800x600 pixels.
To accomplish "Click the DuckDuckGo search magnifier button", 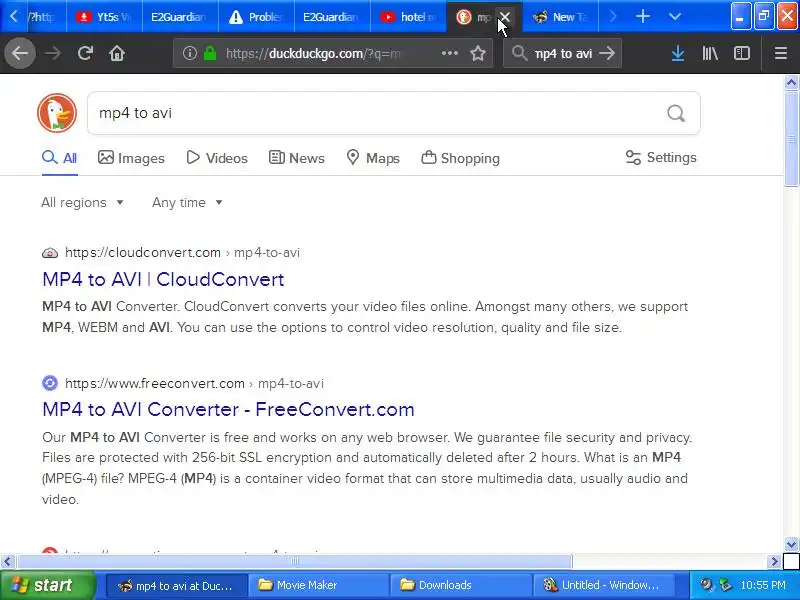I will [x=676, y=113].
